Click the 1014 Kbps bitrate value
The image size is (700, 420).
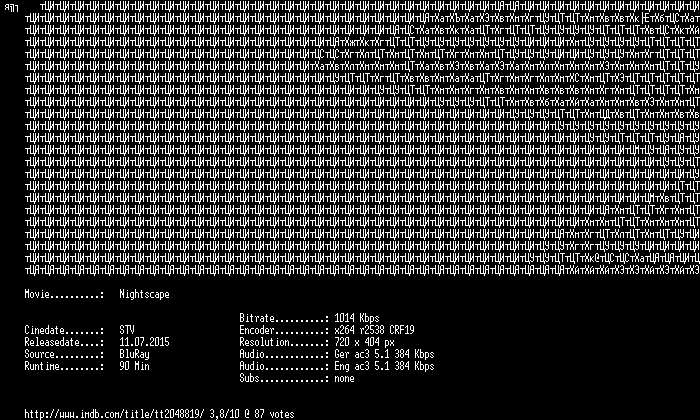click(x=357, y=318)
